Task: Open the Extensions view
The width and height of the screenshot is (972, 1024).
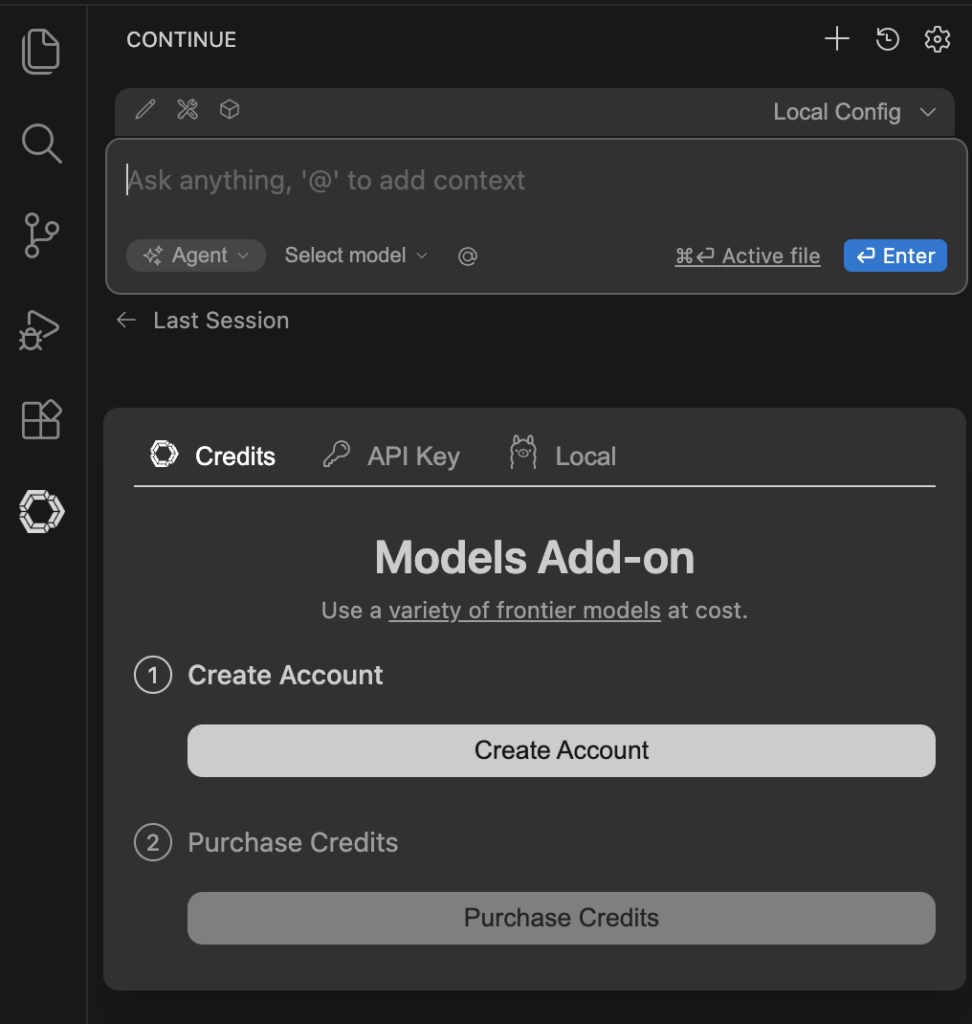Action: click(42, 420)
